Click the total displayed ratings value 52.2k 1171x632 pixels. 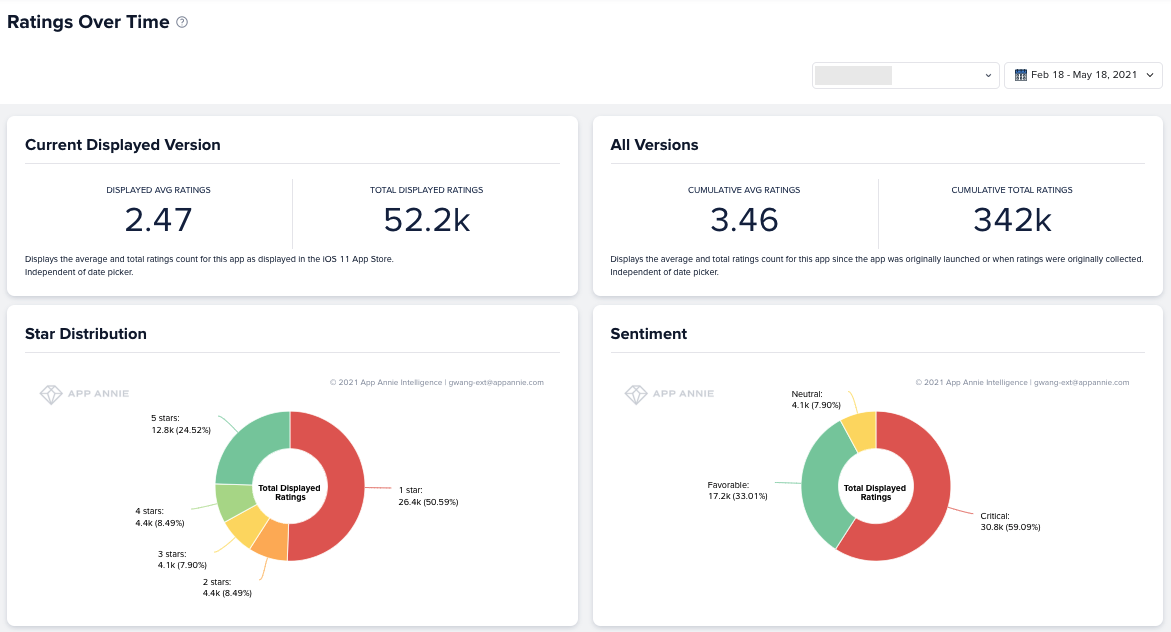[426, 220]
